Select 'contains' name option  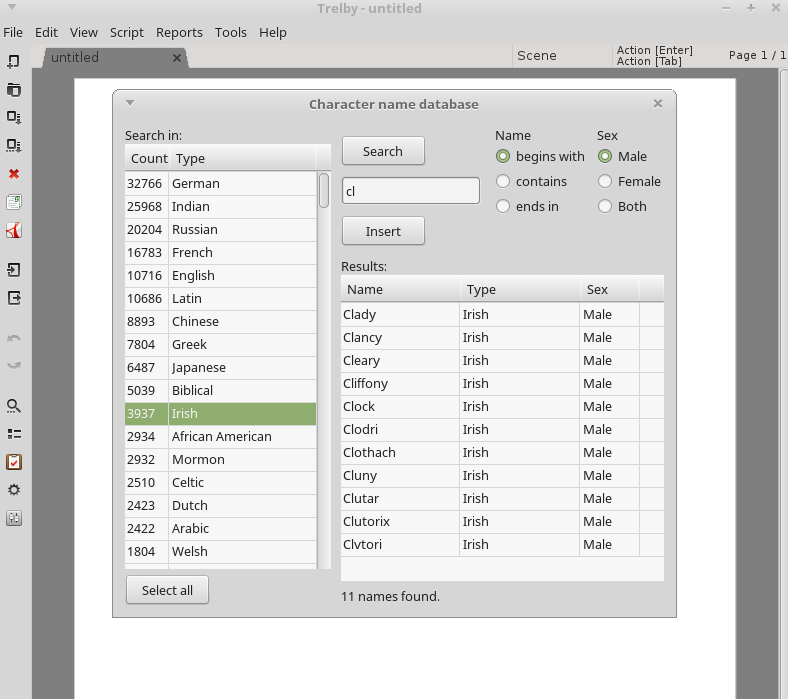pos(531,181)
